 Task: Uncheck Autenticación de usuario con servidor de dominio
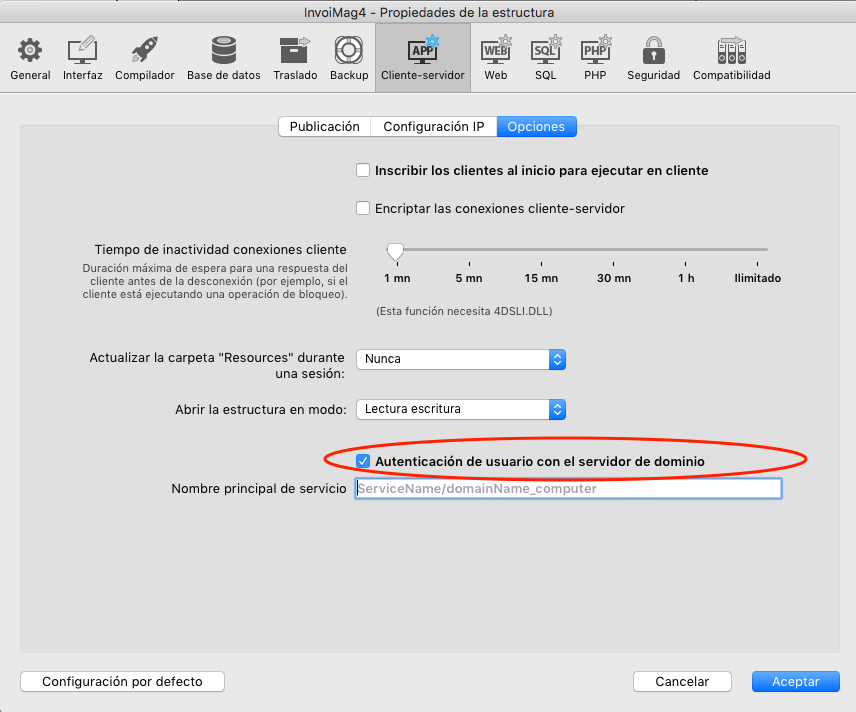pos(363,461)
